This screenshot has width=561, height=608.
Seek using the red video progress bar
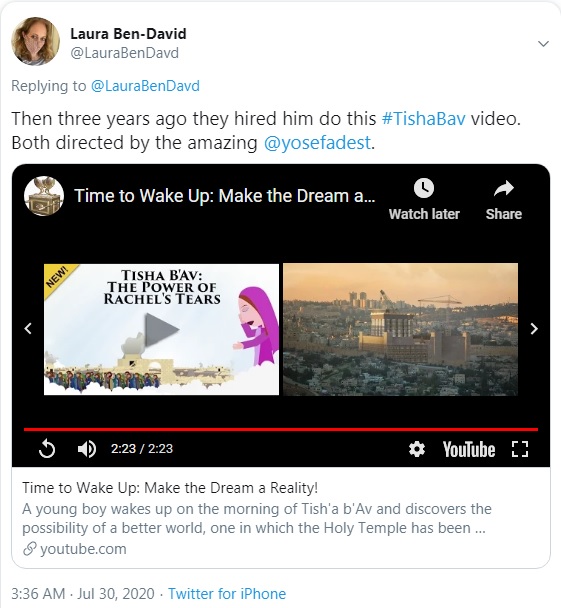[x=281, y=429]
